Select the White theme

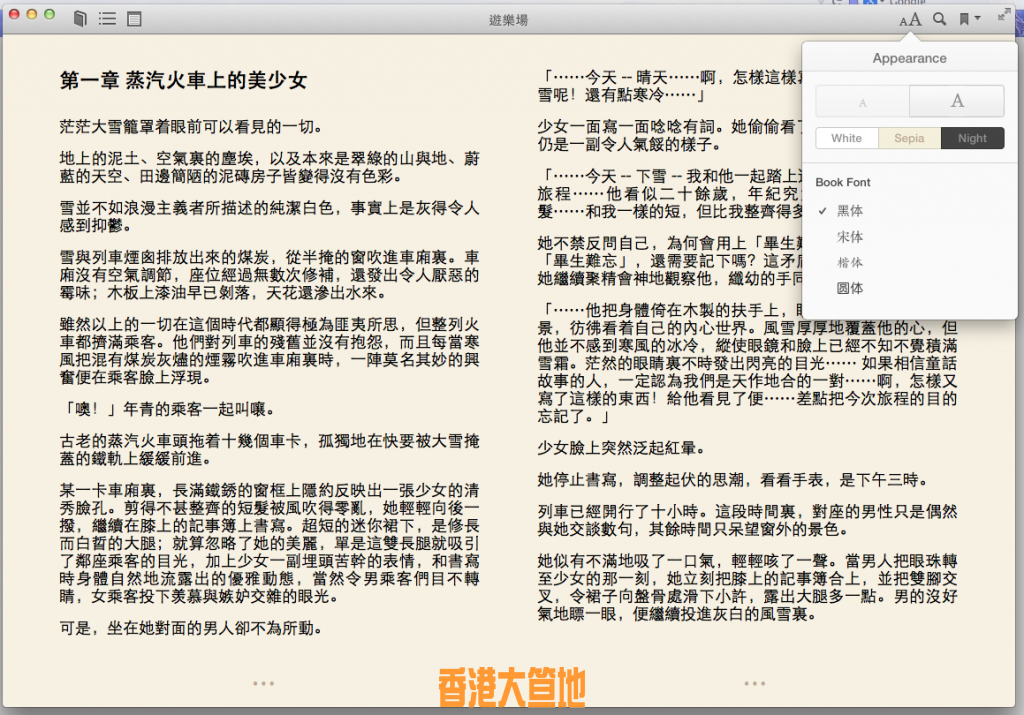click(846, 138)
